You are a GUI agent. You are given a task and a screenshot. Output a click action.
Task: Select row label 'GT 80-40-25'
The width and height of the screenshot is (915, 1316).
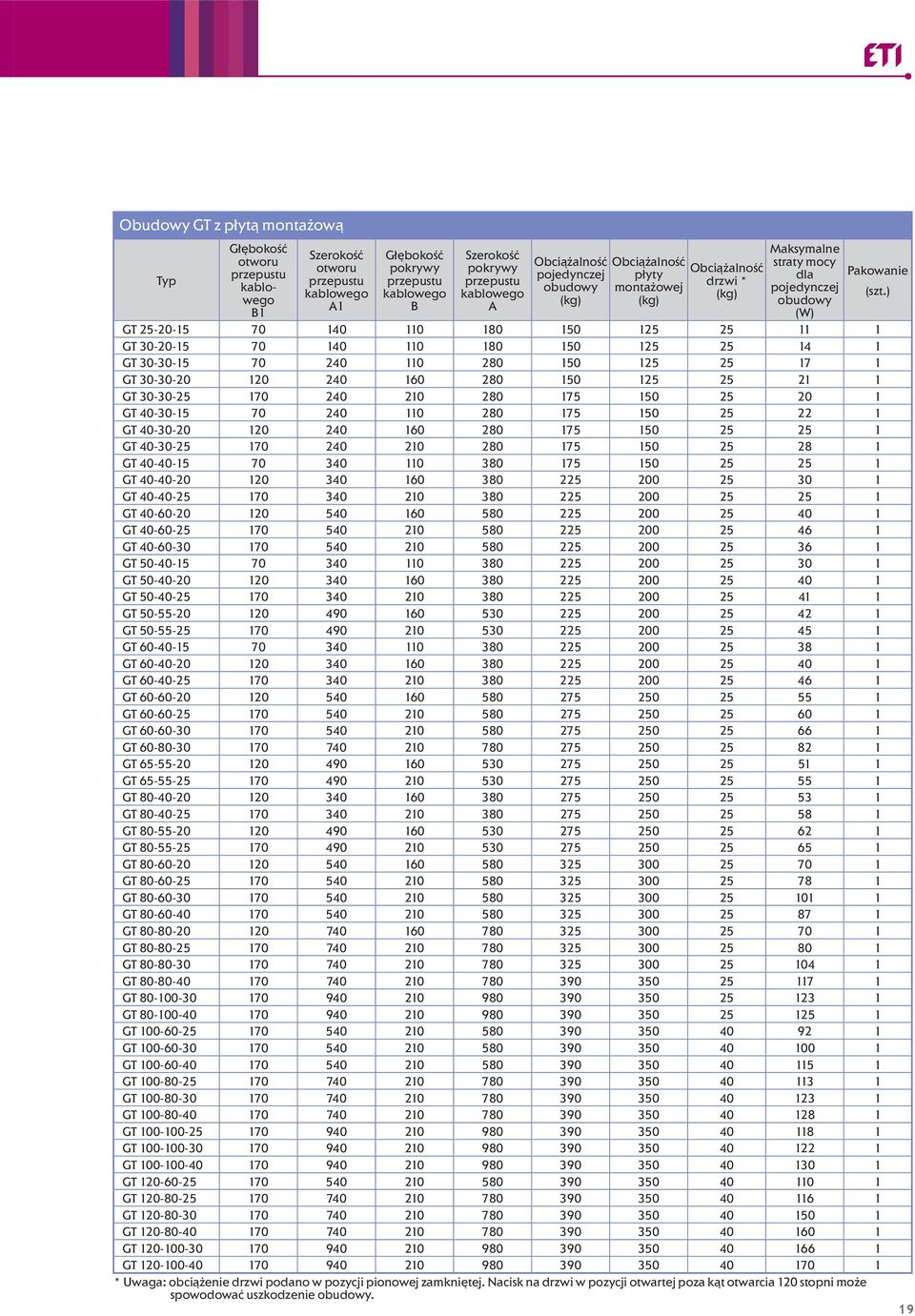pyautogui.click(x=156, y=814)
